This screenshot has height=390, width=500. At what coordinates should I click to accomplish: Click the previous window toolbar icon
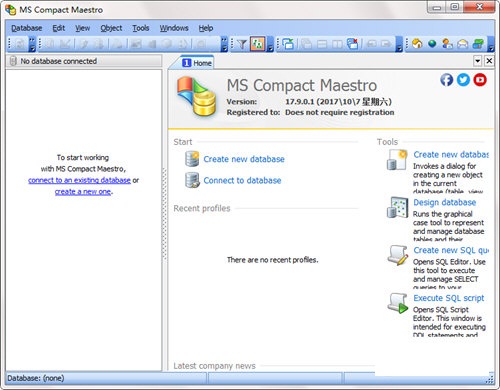tap(372, 44)
